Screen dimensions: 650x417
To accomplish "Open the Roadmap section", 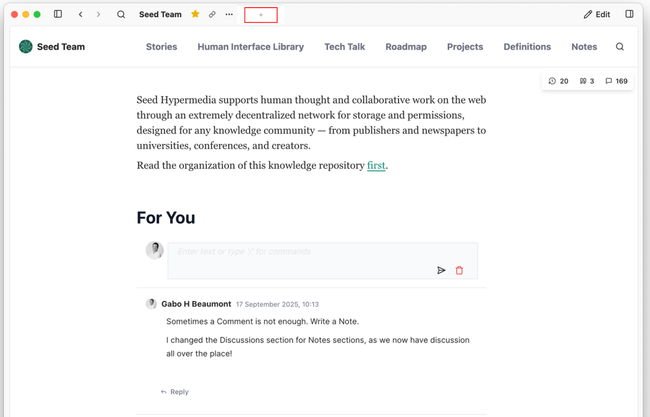I will [405, 47].
